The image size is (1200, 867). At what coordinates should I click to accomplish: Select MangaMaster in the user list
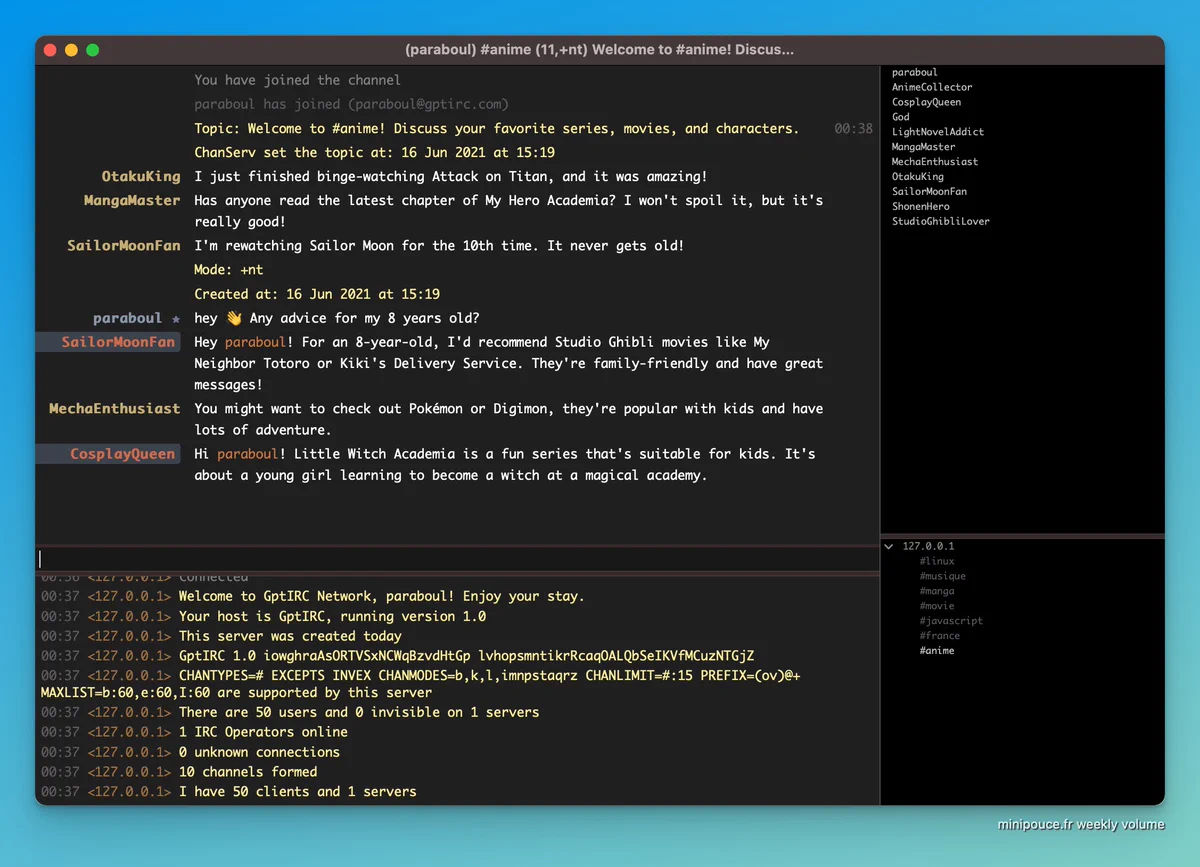[x=924, y=147]
